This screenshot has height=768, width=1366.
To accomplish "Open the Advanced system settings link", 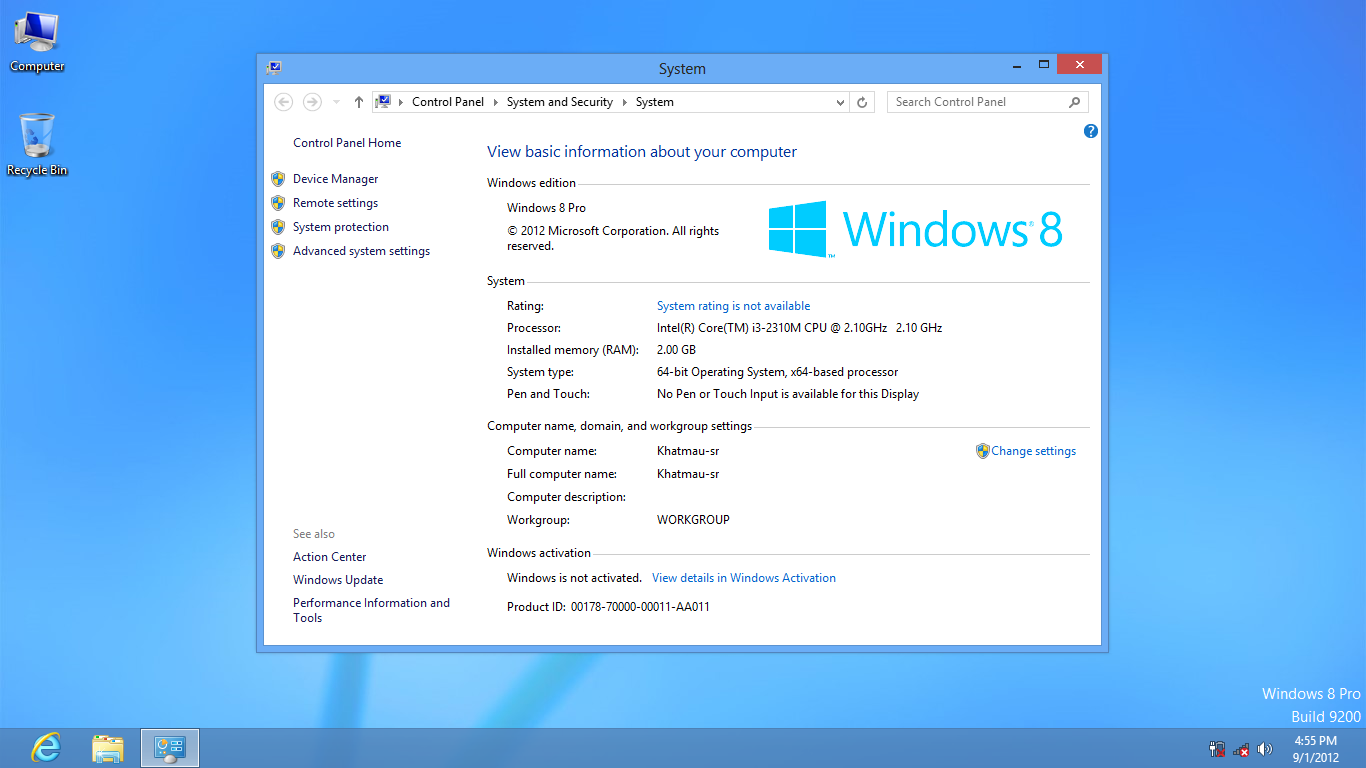I will (361, 251).
